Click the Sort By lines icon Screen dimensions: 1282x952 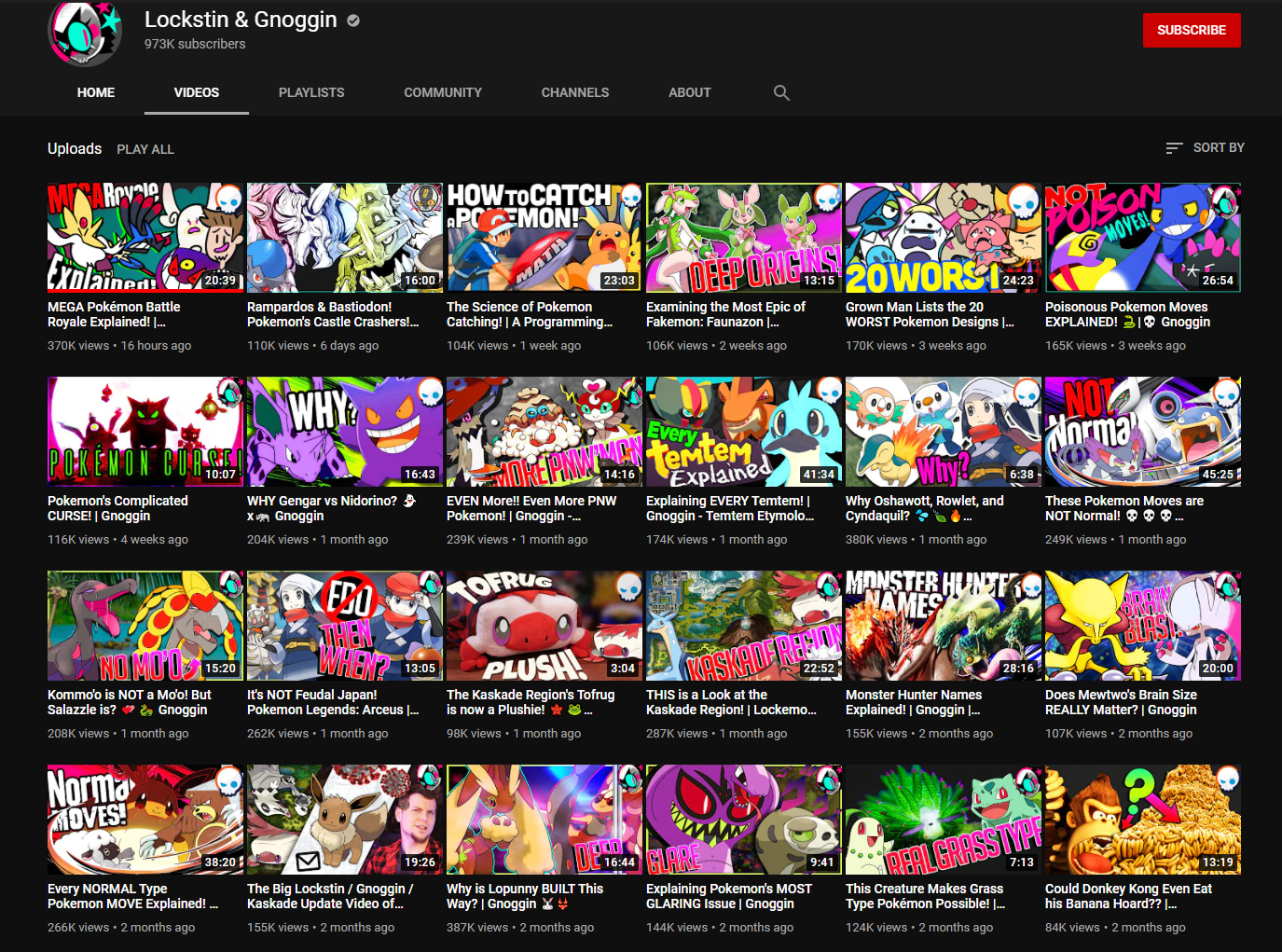pyautogui.click(x=1174, y=148)
